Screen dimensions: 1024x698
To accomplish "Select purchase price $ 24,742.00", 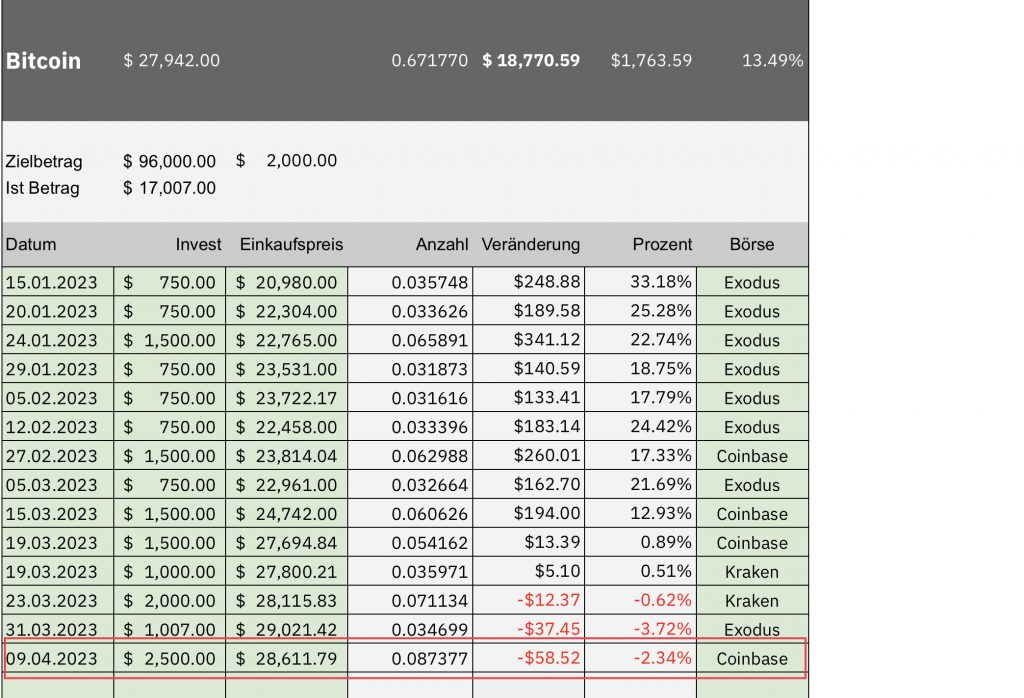I will 286,514.
